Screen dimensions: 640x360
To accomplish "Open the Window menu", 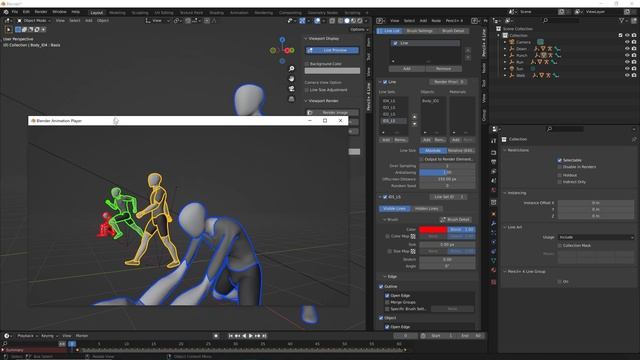I will [59, 12].
